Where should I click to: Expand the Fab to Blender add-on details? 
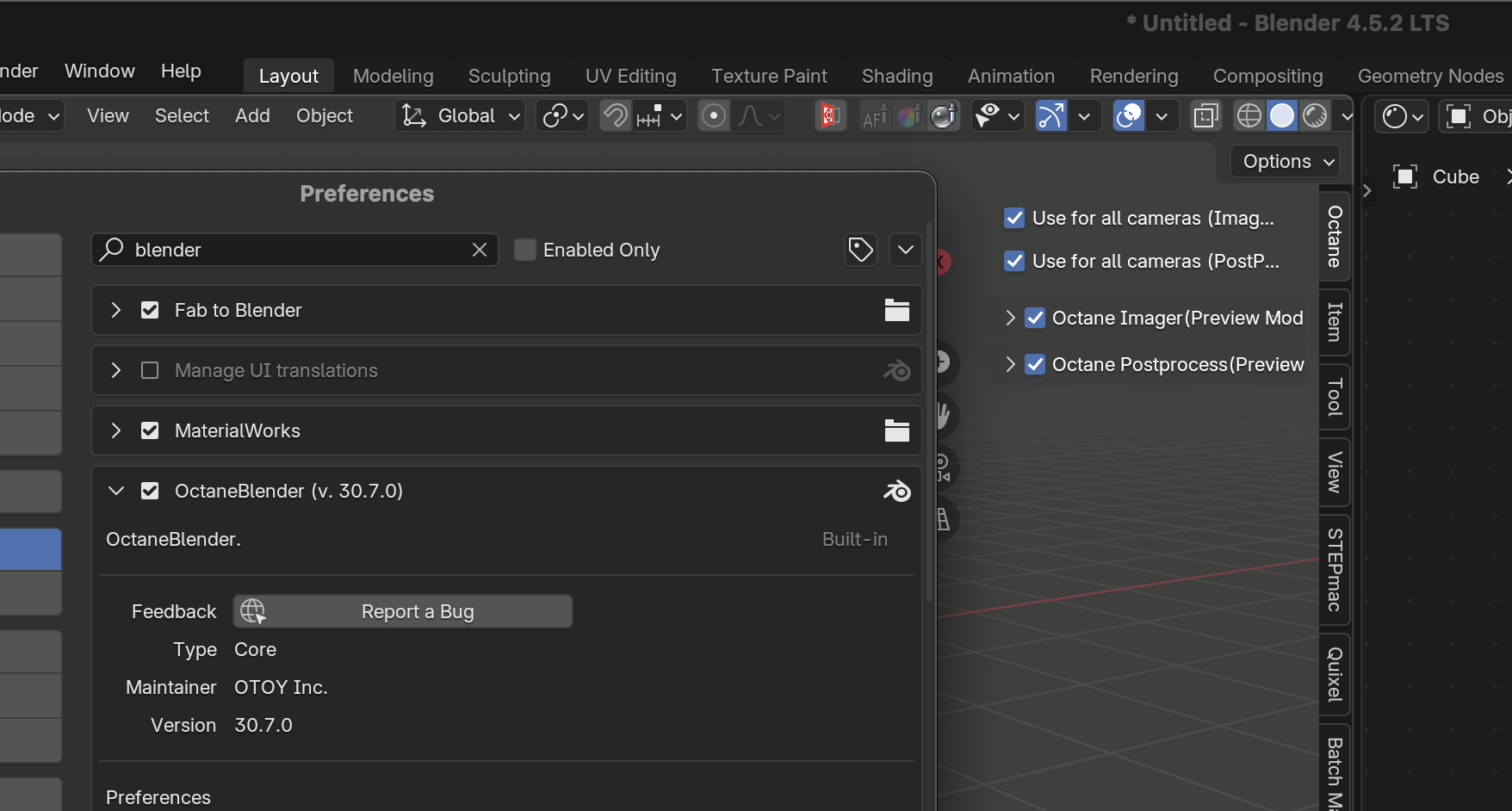pyautogui.click(x=116, y=310)
